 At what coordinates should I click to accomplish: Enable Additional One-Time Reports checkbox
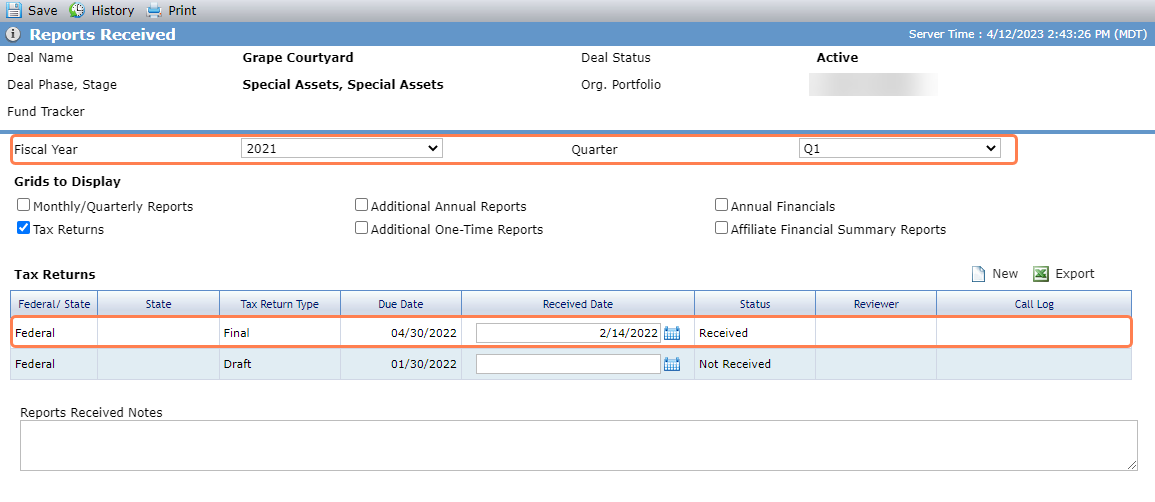pyautogui.click(x=362, y=228)
